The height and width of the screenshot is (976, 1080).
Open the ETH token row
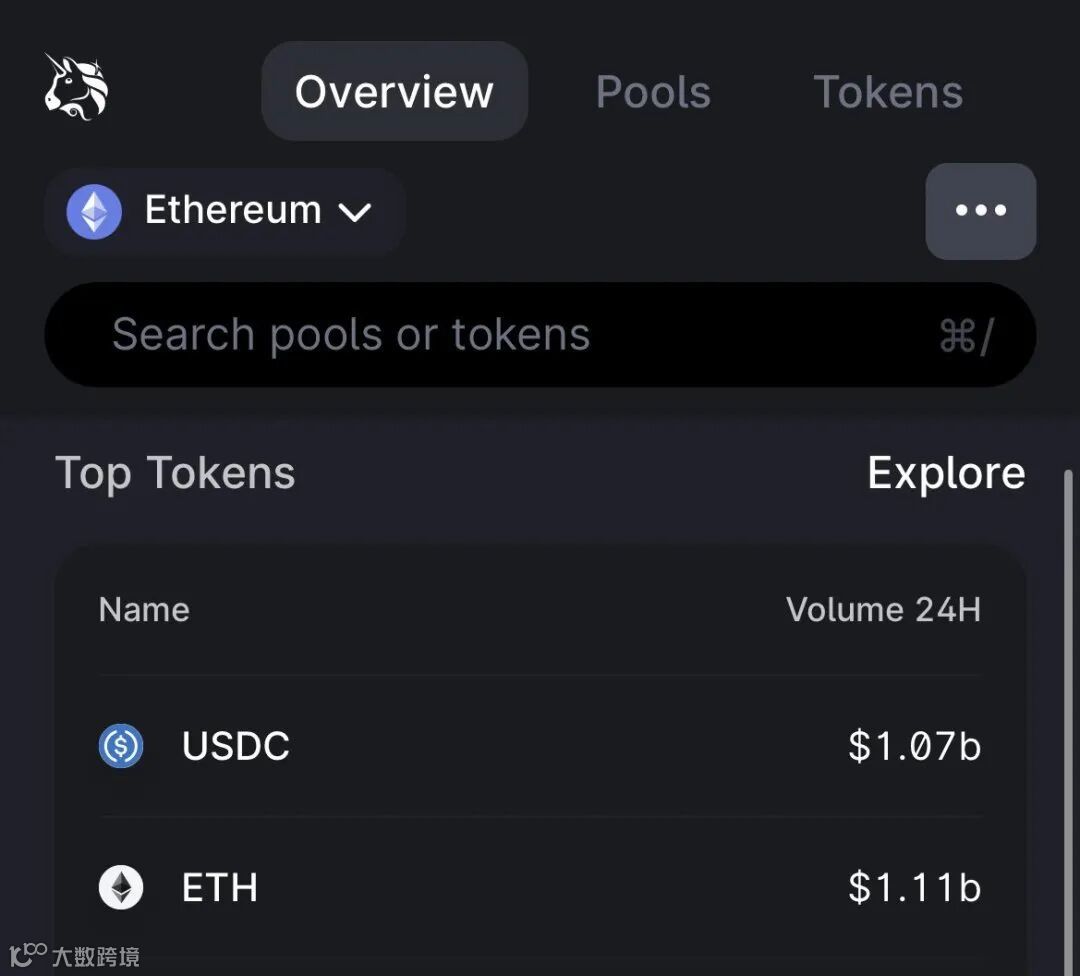click(541, 887)
